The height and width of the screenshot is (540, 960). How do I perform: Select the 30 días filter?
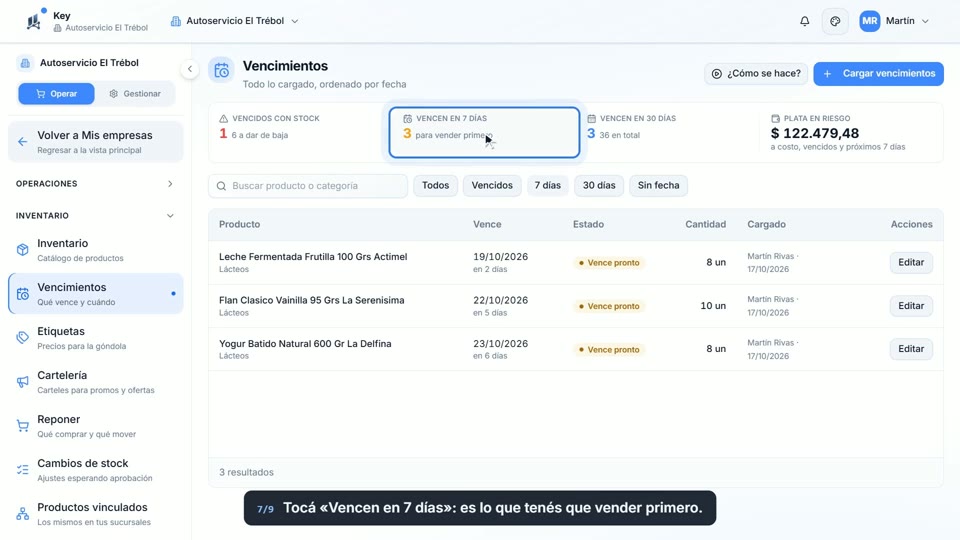click(599, 186)
